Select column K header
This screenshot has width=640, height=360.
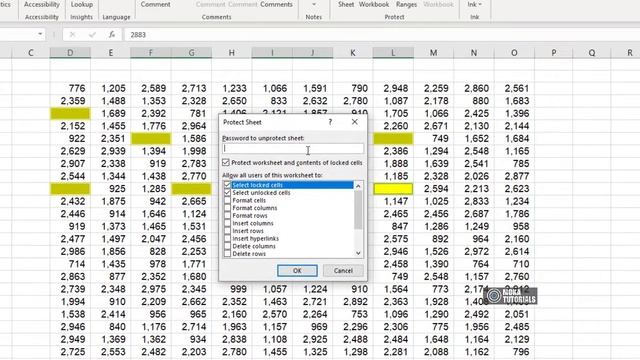353,53
